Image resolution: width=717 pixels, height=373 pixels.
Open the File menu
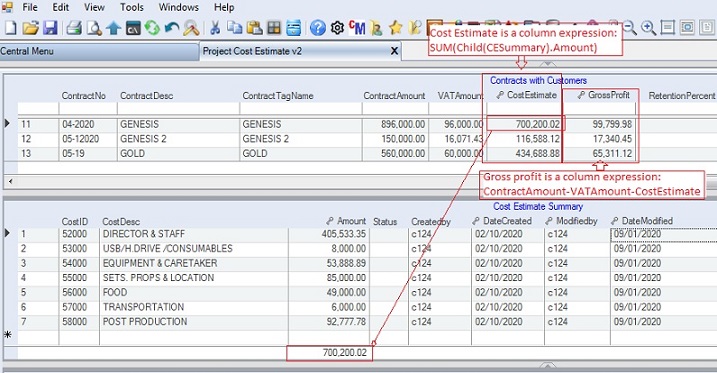(30, 7)
